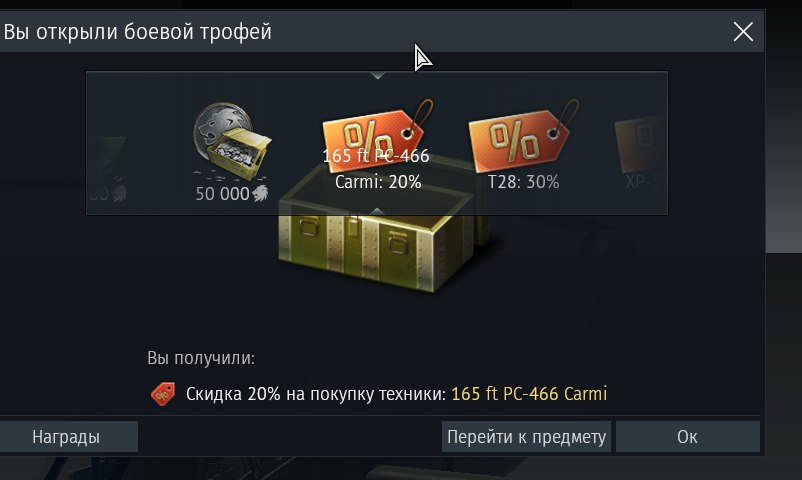Confirm with the Ок button

click(687, 437)
